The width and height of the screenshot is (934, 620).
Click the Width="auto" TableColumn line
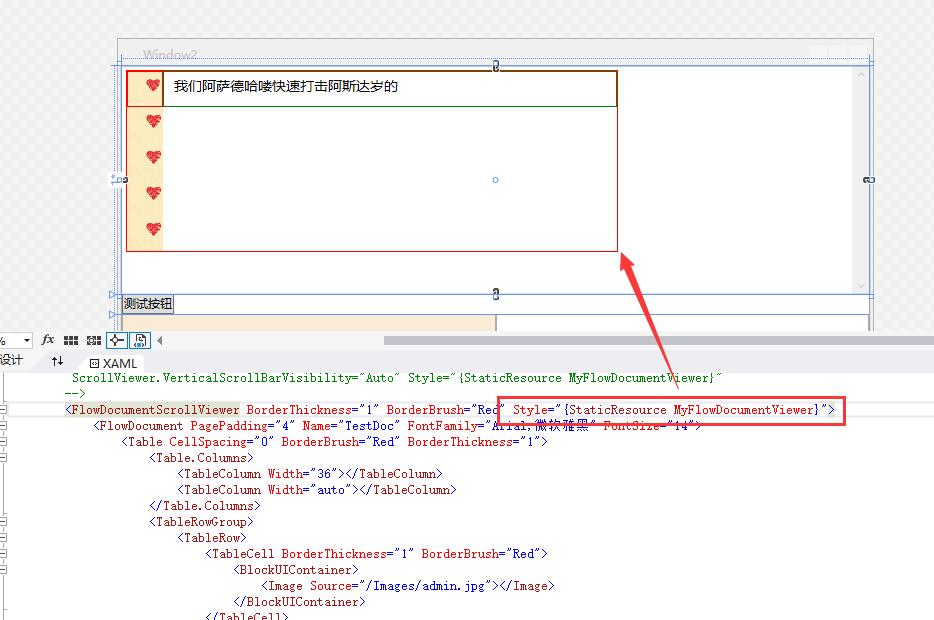tap(317, 490)
